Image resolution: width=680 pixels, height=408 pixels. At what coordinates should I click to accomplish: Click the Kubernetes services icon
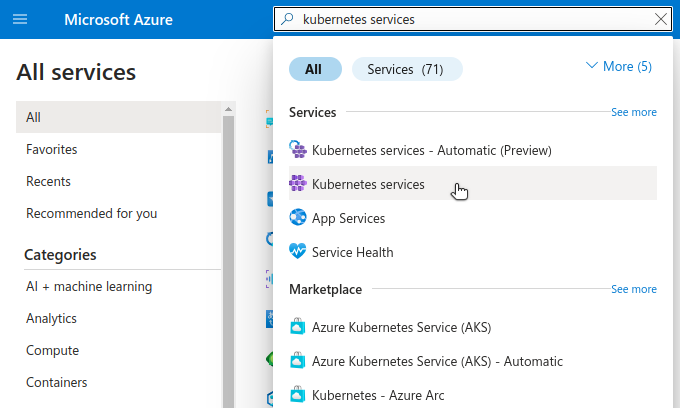coord(297,184)
